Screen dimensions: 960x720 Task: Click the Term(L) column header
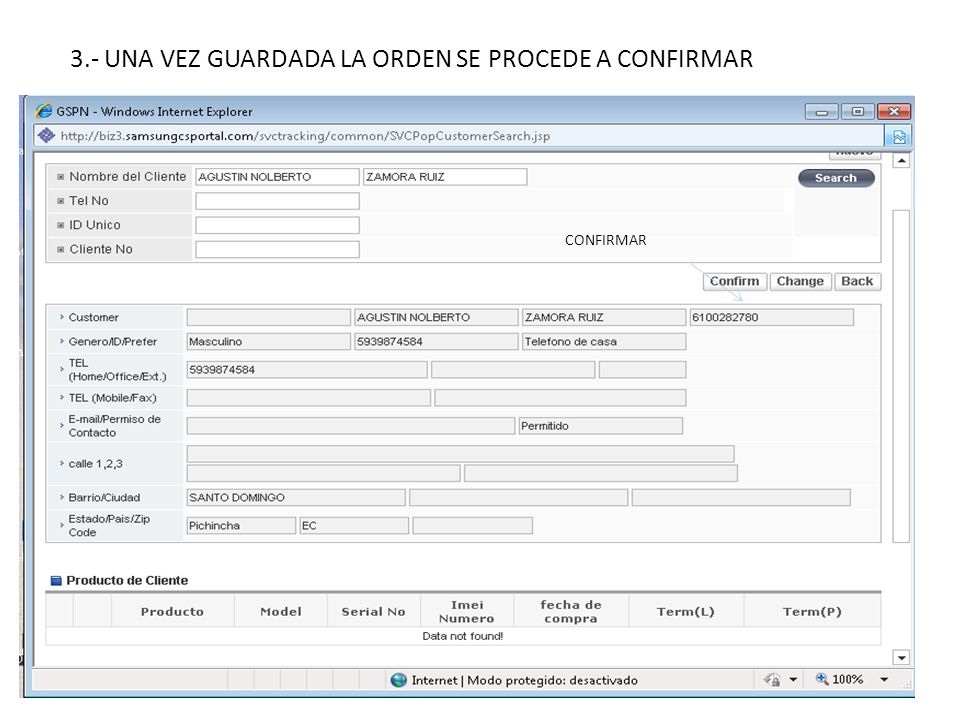686,611
